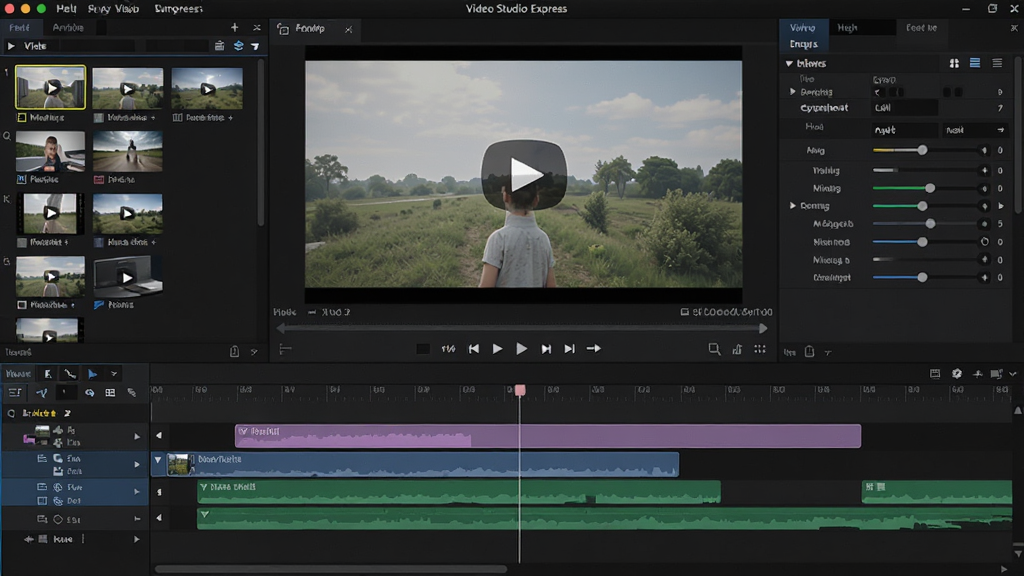Click the mark-in bracket icon below preview

click(285, 349)
